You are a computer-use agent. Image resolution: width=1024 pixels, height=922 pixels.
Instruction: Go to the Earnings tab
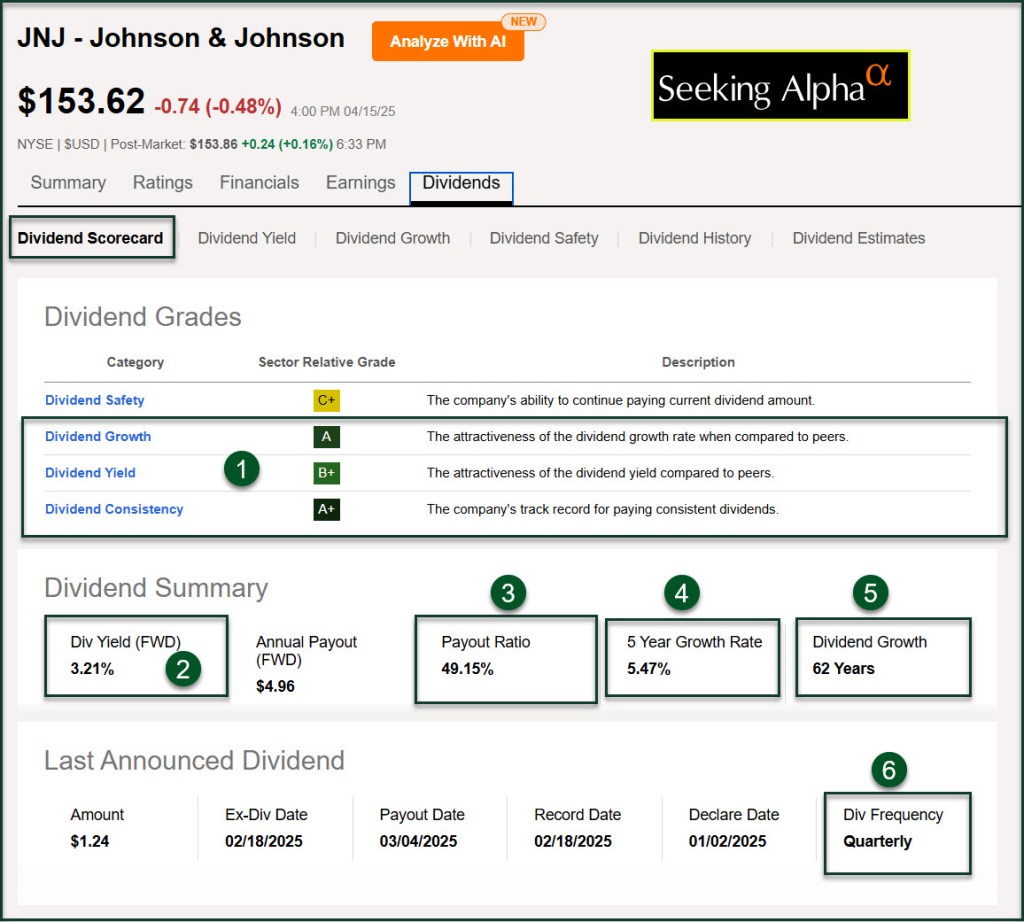[x=360, y=183]
